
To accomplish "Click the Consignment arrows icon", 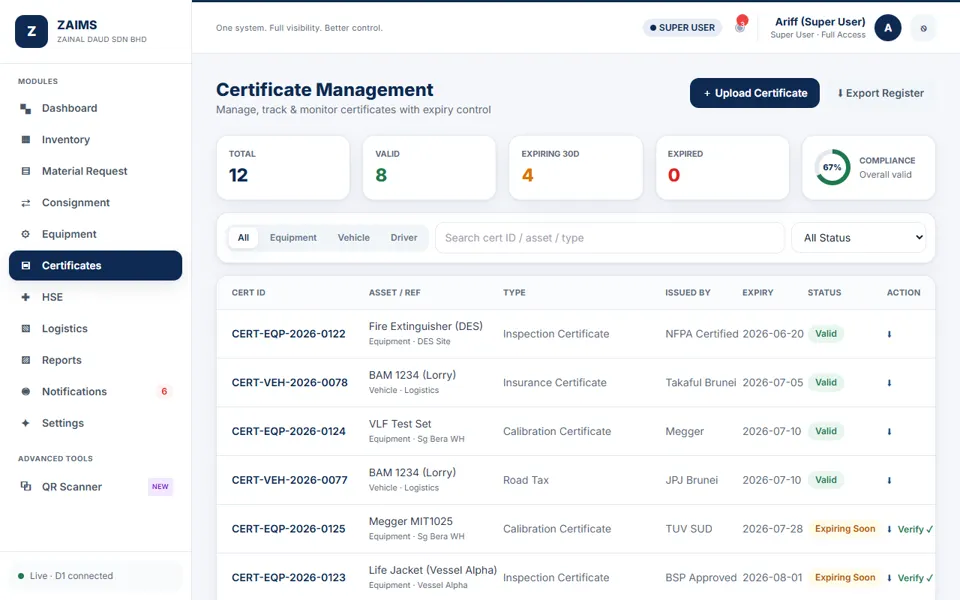I will [26, 203].
